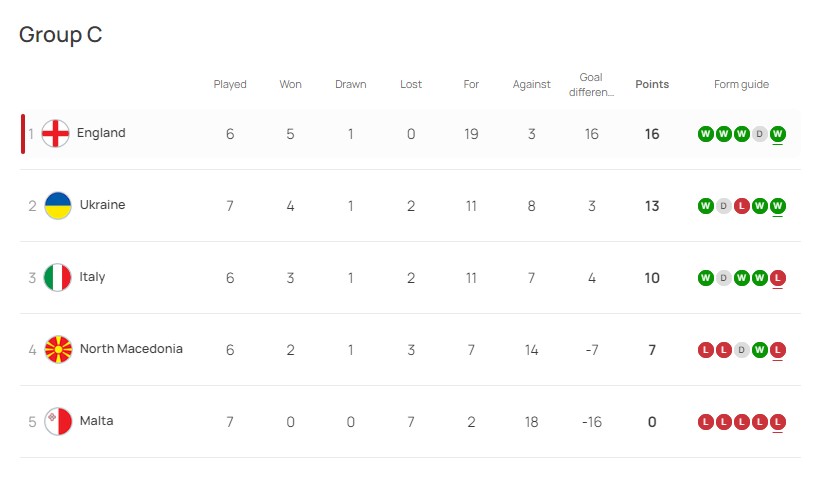Screen dimensions: 817x480
Task: Click the England flag icon
Action: (55, 133)
